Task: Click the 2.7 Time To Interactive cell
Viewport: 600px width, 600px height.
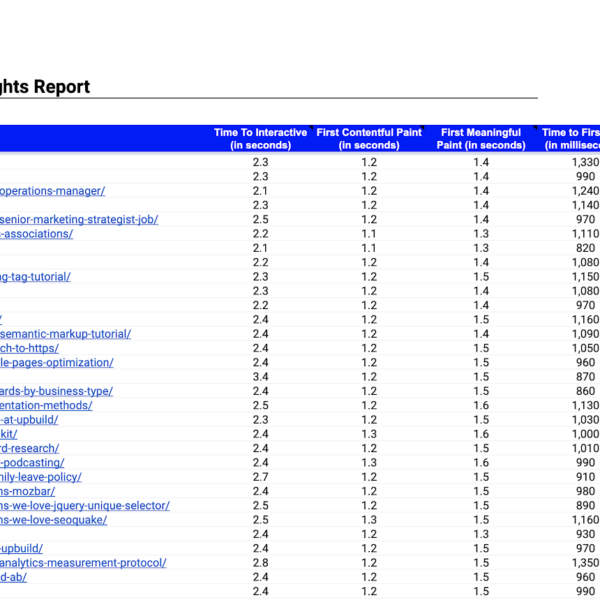Action: (260, 477)
